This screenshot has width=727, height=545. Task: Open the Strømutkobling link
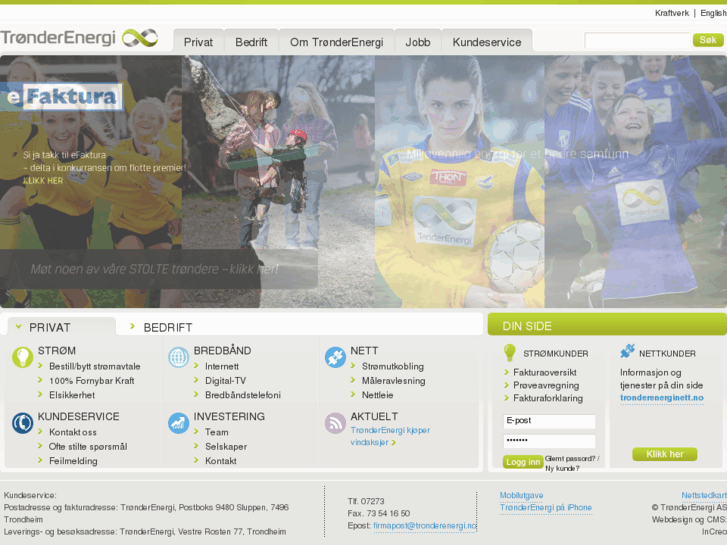click(393, 366)
